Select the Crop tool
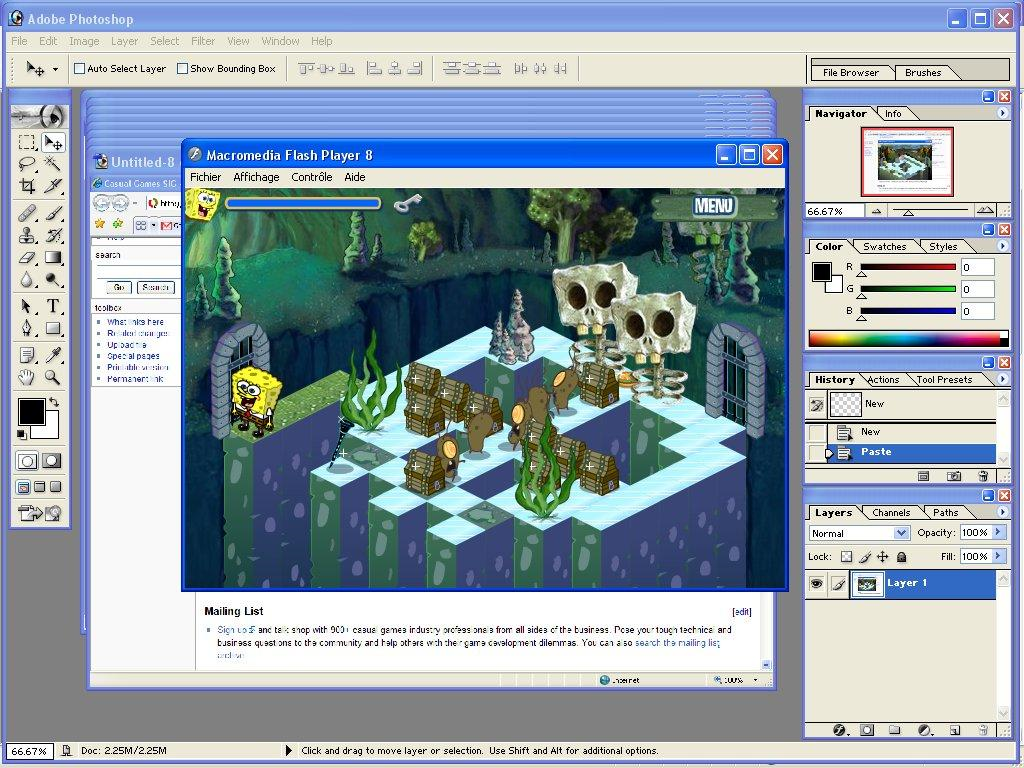 [x=27, y=185]
